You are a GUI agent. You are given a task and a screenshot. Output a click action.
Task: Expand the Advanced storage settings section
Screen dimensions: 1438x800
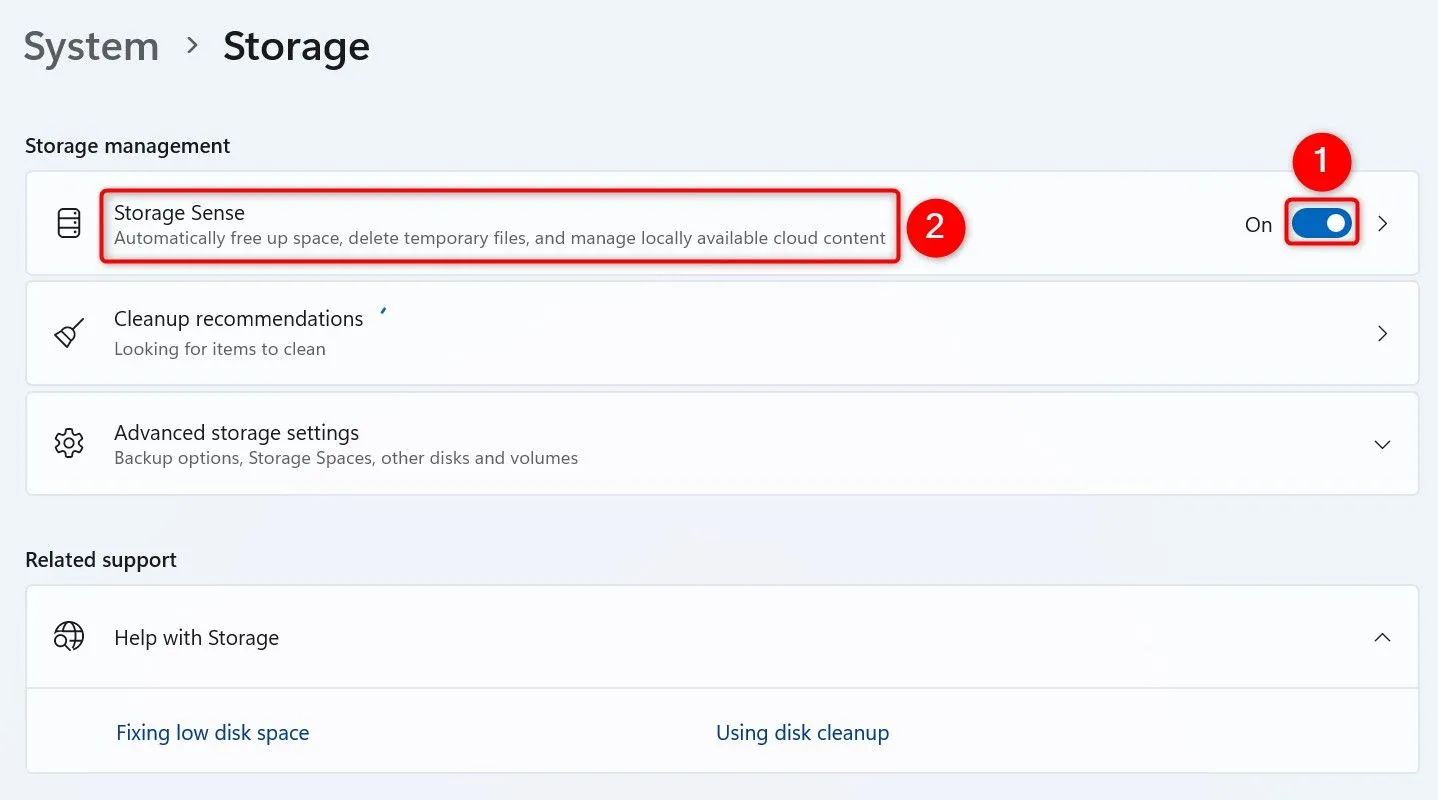(1382, 443)
